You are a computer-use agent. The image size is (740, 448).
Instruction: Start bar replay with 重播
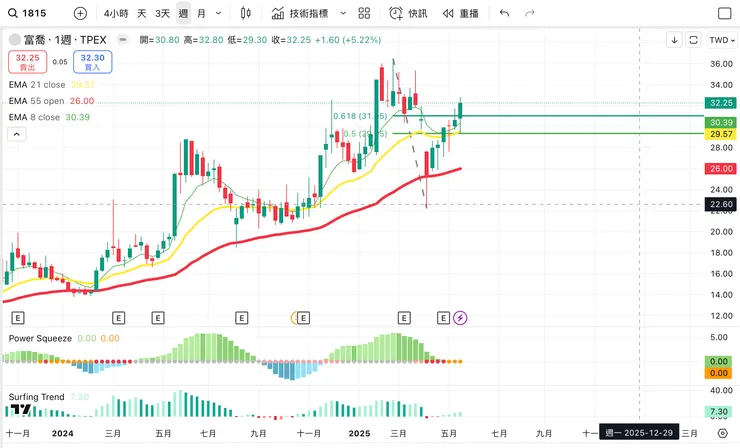coord(460,14)
